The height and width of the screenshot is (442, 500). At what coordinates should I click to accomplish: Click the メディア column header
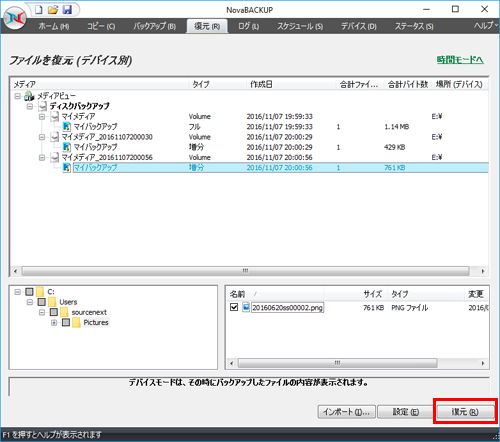click(99, 84)
